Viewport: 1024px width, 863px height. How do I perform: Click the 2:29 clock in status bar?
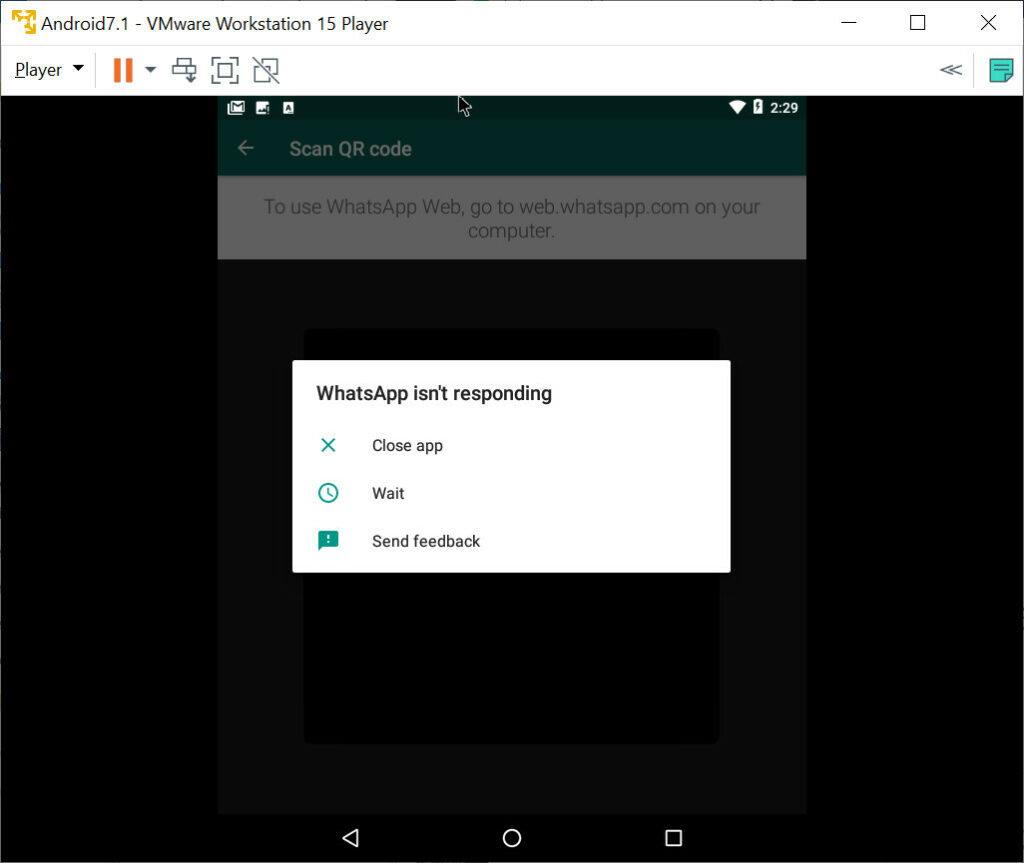pos(784,108)
